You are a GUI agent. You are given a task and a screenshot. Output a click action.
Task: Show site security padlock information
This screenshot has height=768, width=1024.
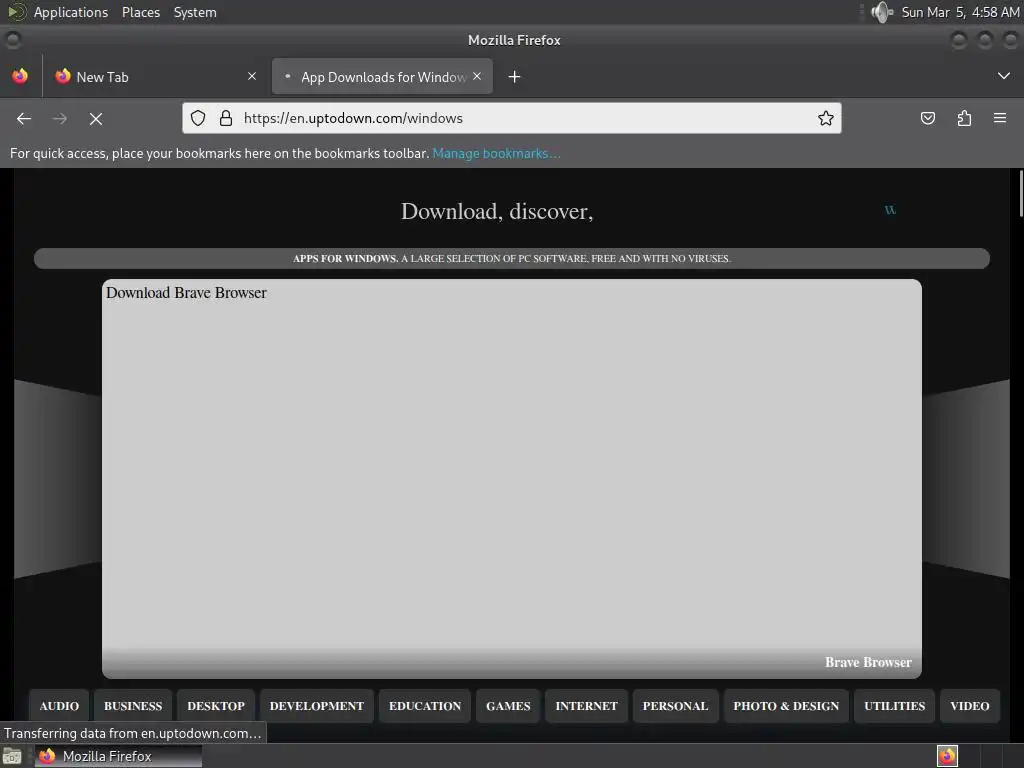point(226,118)
